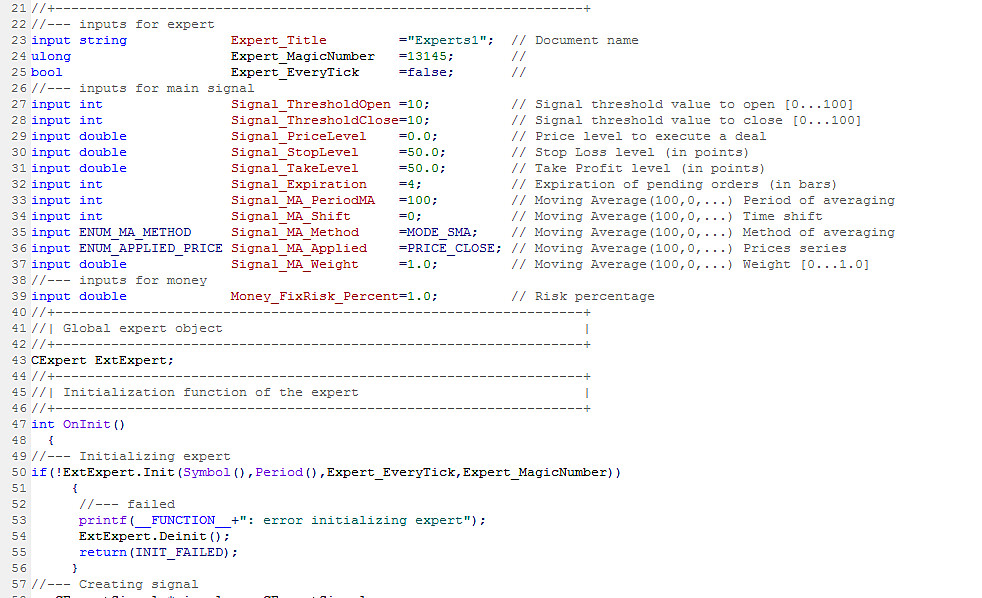
Task: Click ExtExpert.Deinit() on line 54
Action: pyautogui.click(x=154, y=536)
